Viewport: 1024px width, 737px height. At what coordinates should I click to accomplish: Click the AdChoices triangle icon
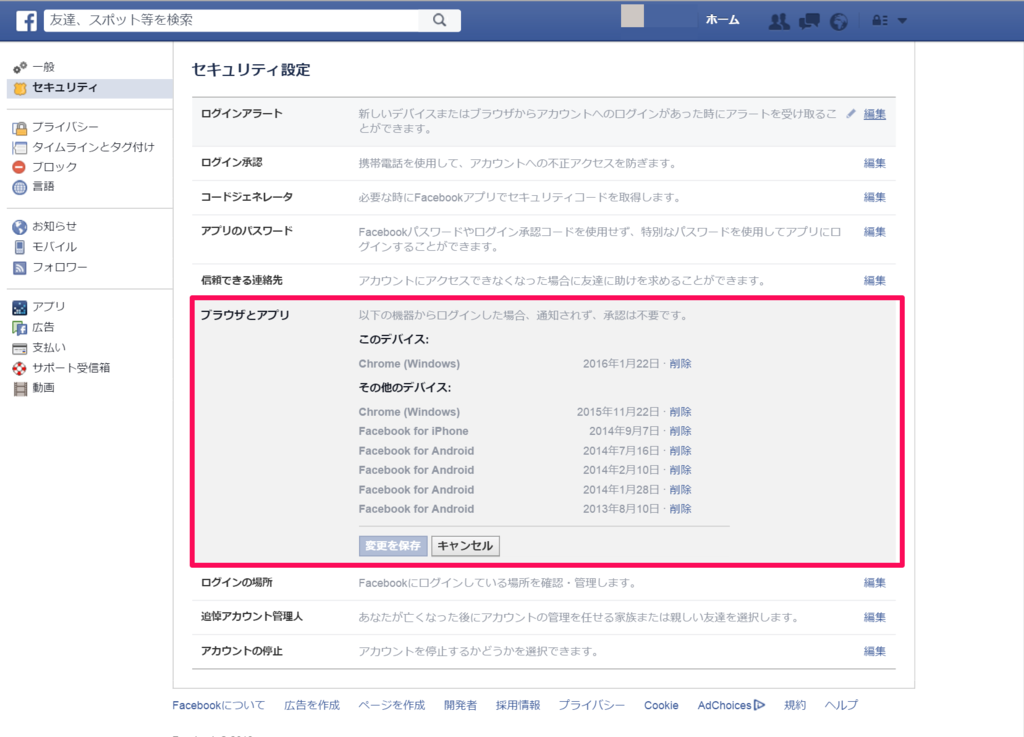759,705
